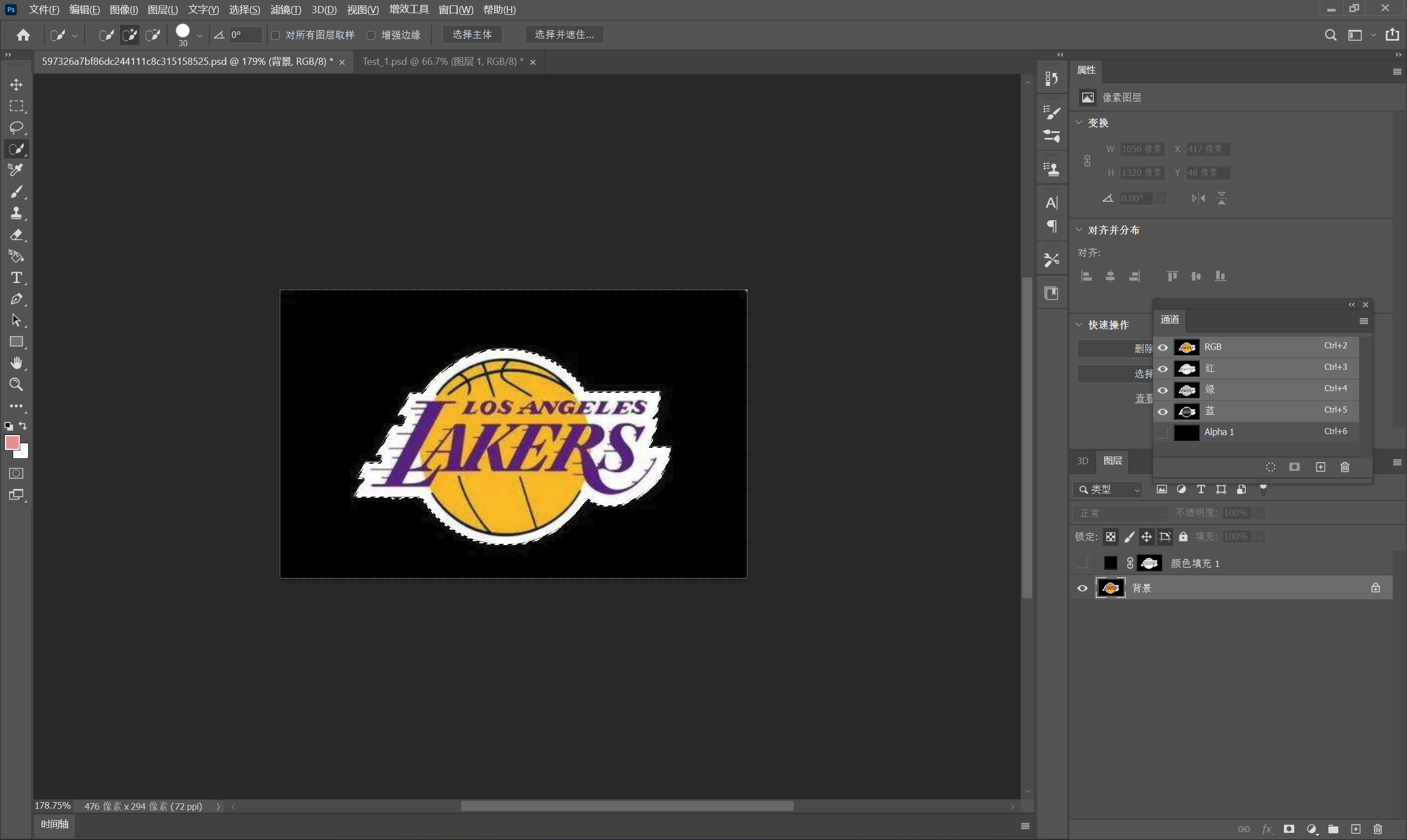Collapse the 变换 section
Image resolution: width=1407 pixels, height=840 pixels.
pos(1079,123)
